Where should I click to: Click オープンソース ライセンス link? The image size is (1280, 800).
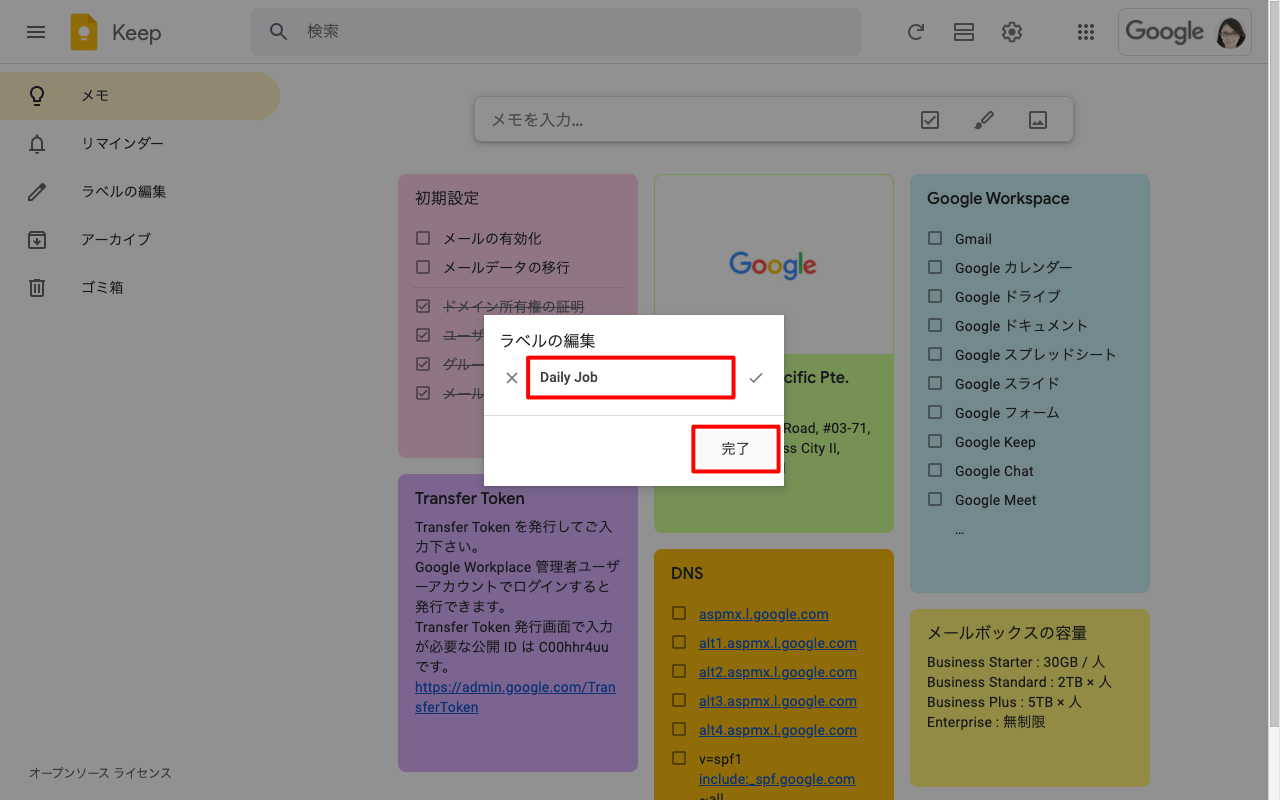tap(100, 773)
